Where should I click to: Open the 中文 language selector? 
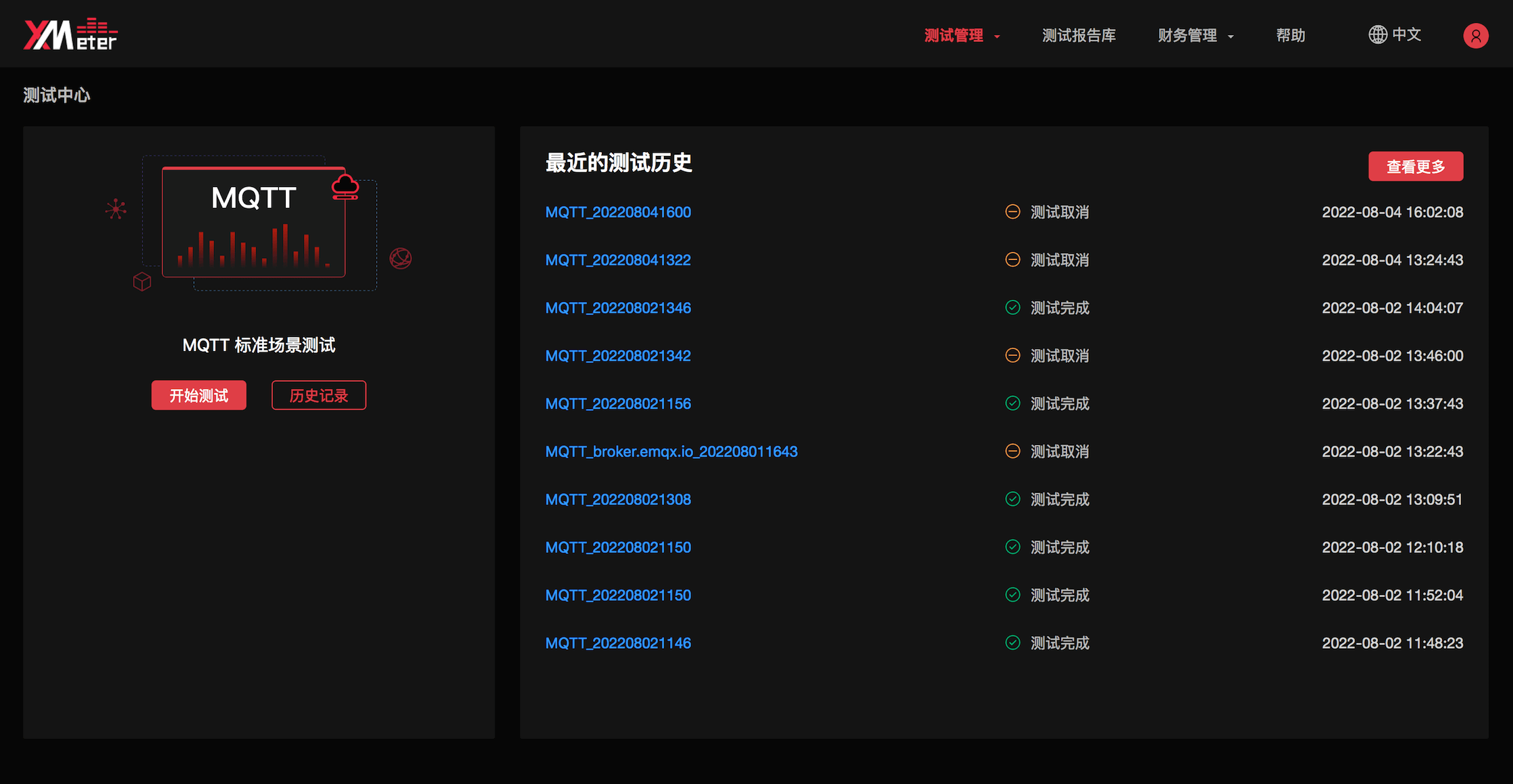click(x=1406, y=34)
